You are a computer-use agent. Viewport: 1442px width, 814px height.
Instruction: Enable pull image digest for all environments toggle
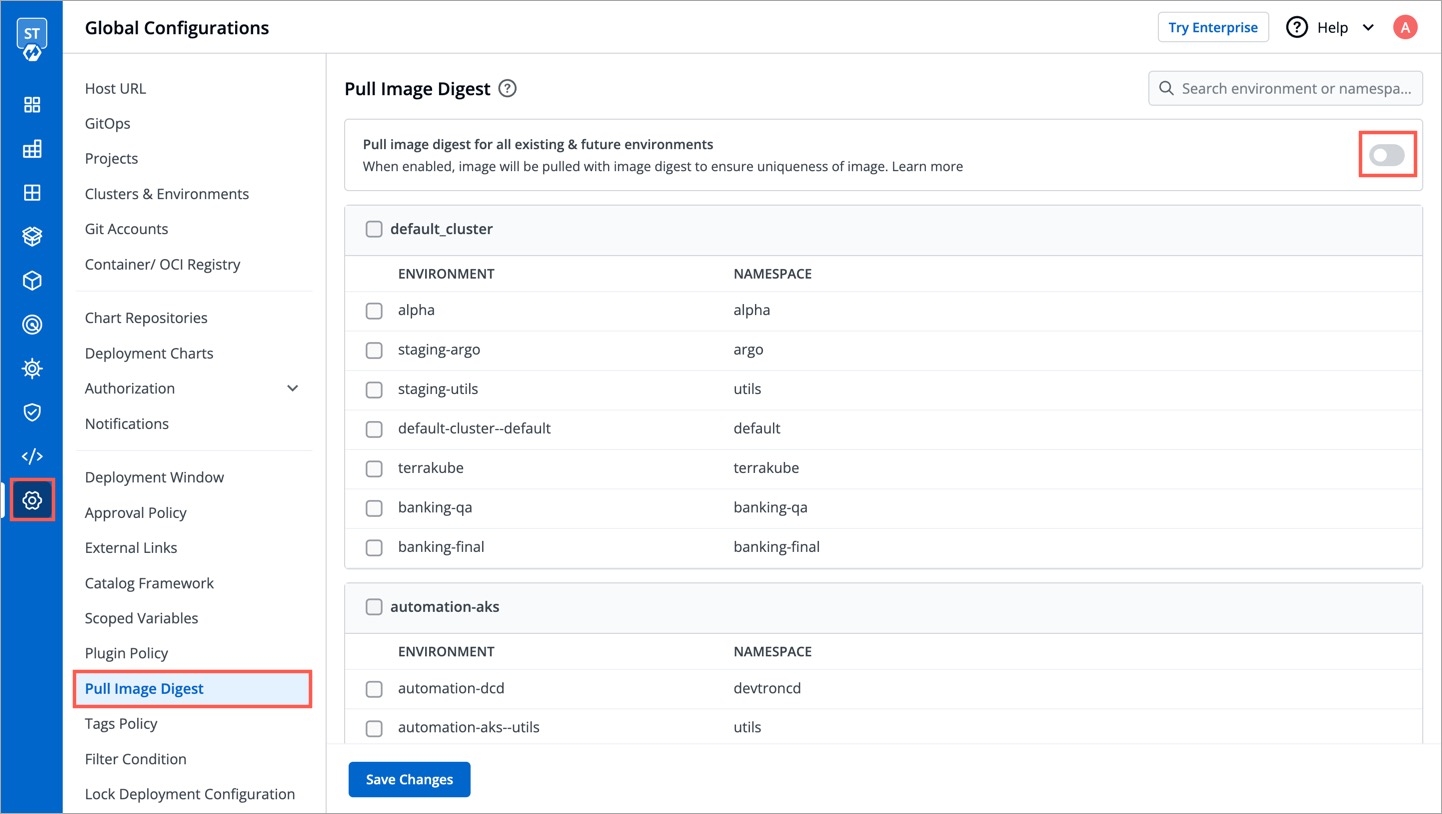(1387, 155)
